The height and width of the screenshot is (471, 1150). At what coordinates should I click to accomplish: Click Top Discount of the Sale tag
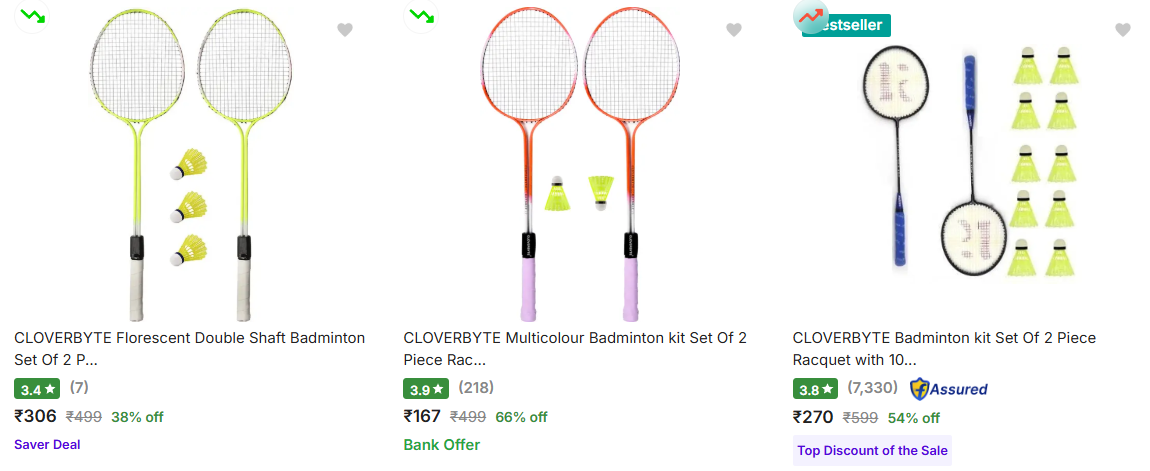click(x=872, y=450)
